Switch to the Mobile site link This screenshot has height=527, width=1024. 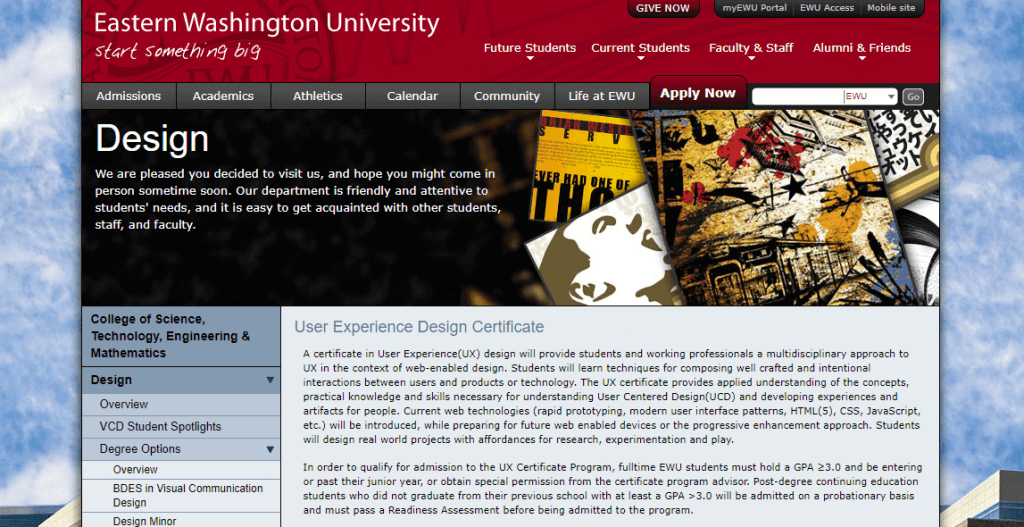pos(891,8)
